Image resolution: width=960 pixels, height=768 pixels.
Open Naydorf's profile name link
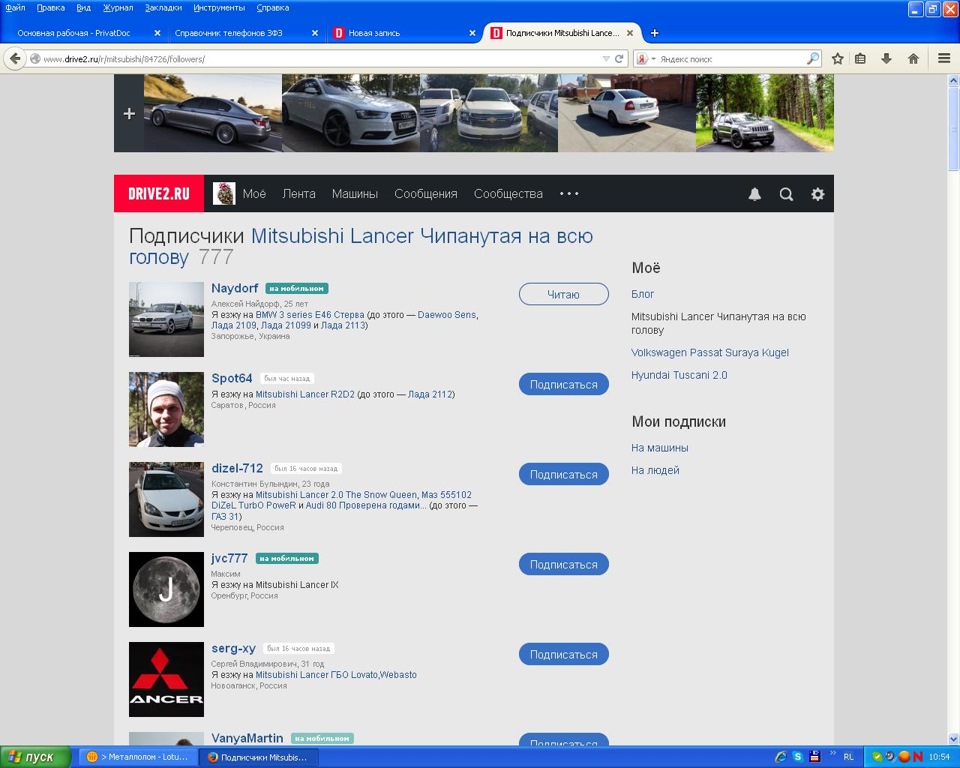(234, 288)
